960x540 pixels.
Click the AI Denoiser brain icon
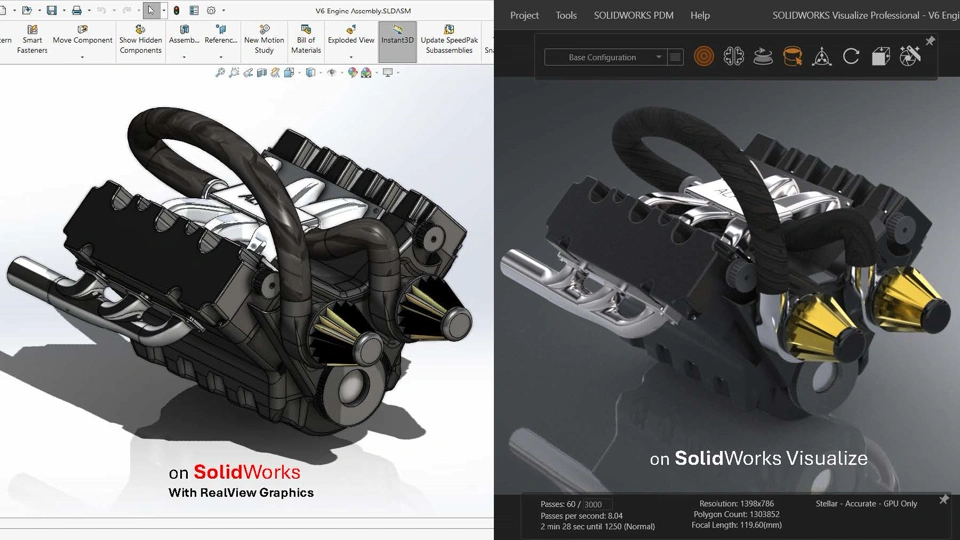tap(733, 57)
